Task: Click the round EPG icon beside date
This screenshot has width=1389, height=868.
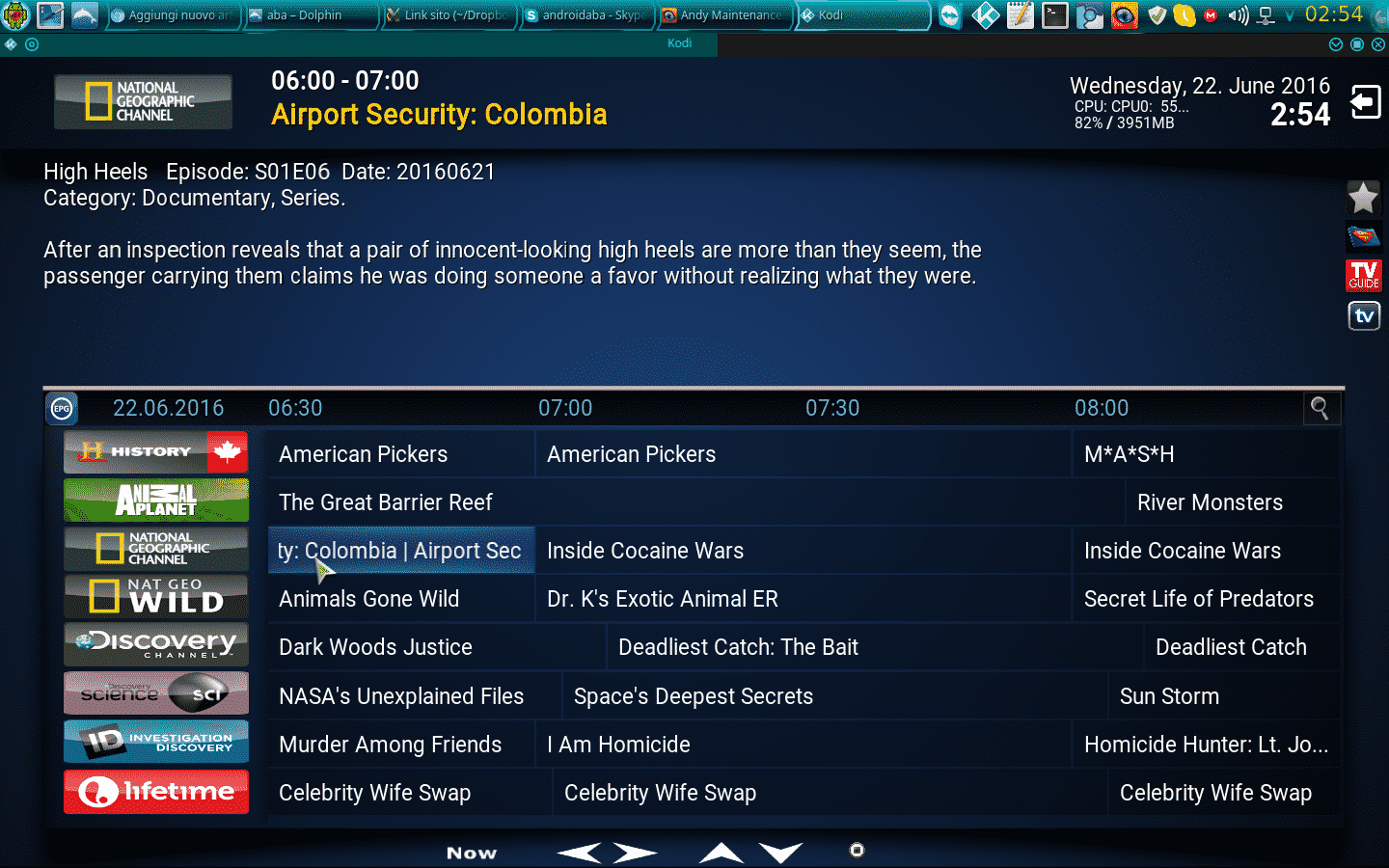Action: 62,409
